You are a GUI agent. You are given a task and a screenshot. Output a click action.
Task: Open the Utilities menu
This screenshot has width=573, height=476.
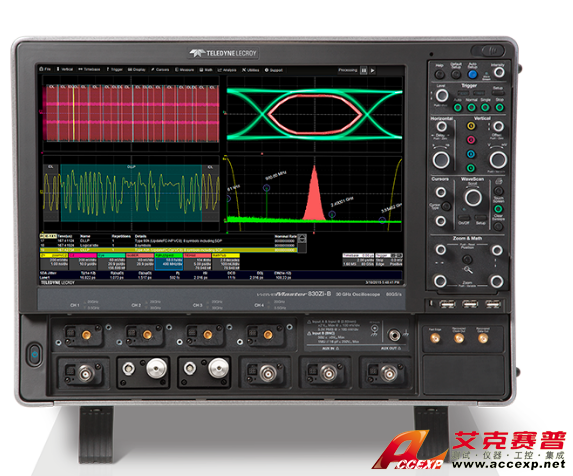tap(251, 70)
